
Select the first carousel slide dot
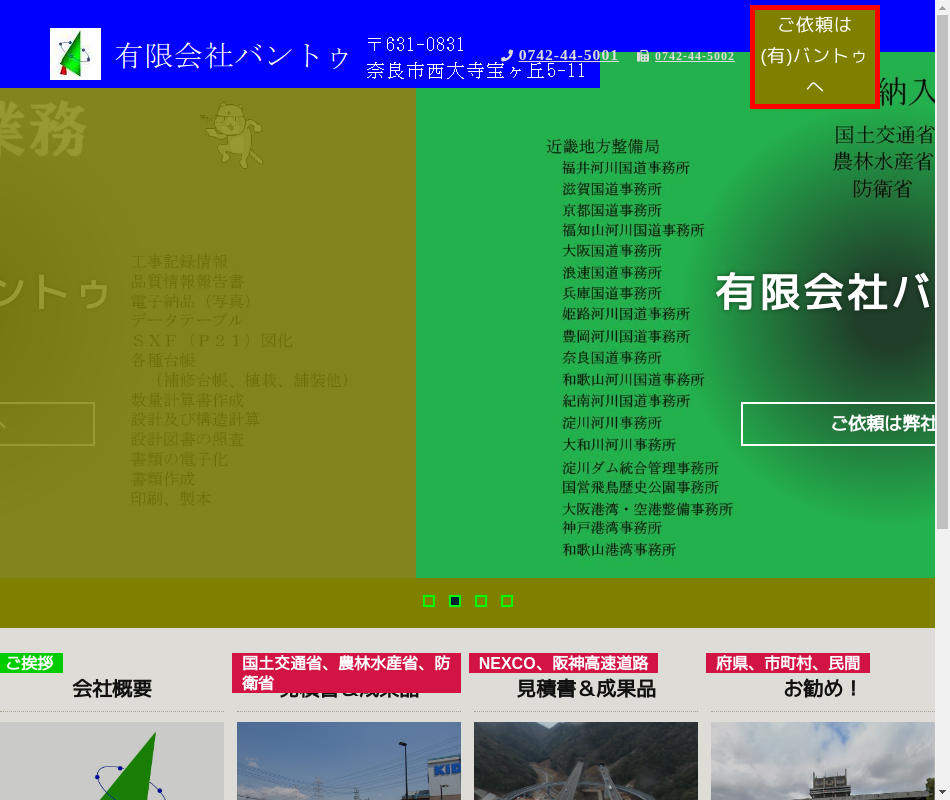429,601
